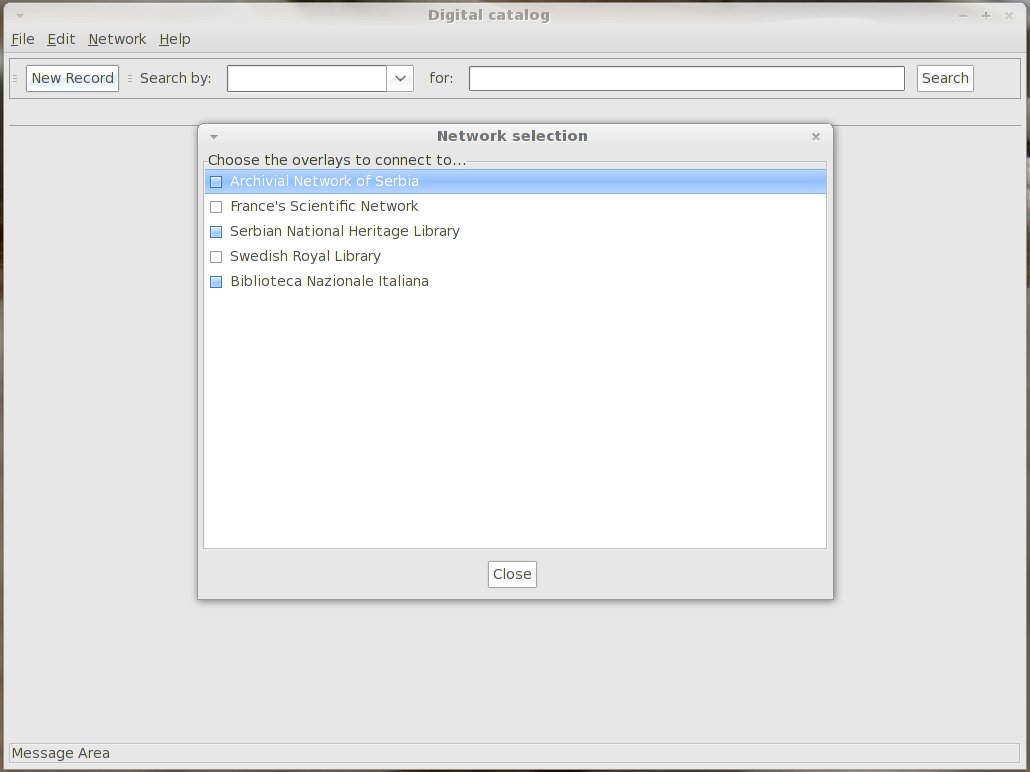This screenshot has height=772, width=1030.
Task: Grab the toolbar handle before New Record
Action: coord(15,78)
